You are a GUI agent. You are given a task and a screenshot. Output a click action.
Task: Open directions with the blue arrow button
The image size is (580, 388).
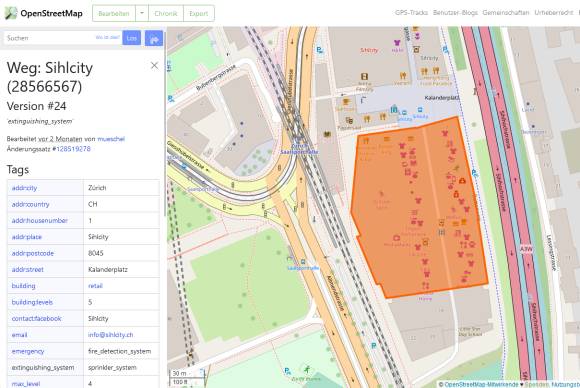pyautogui.click(x=154, y=38)
